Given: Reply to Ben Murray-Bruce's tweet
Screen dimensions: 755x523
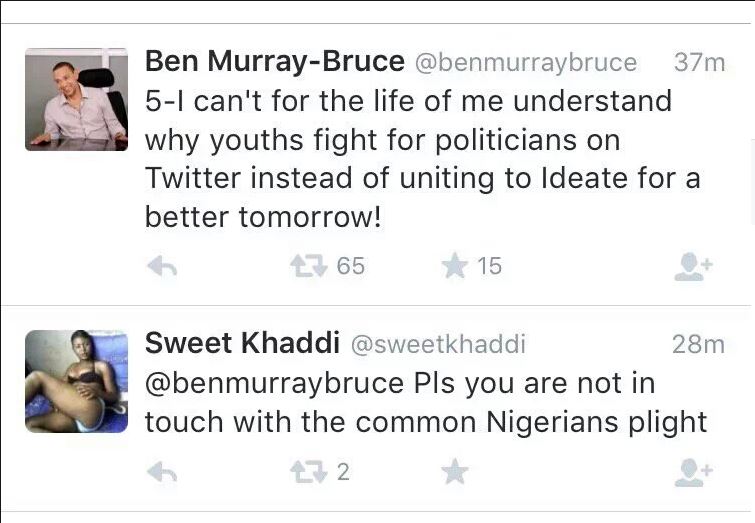Looking at the screenshot, I should [162, 266].
